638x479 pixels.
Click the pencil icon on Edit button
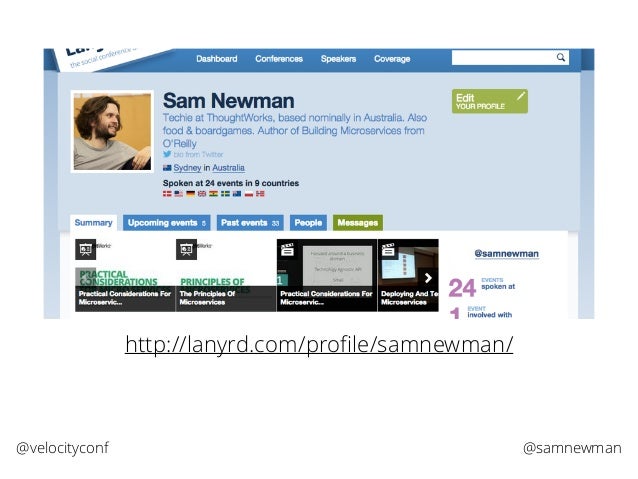(521, 96)
